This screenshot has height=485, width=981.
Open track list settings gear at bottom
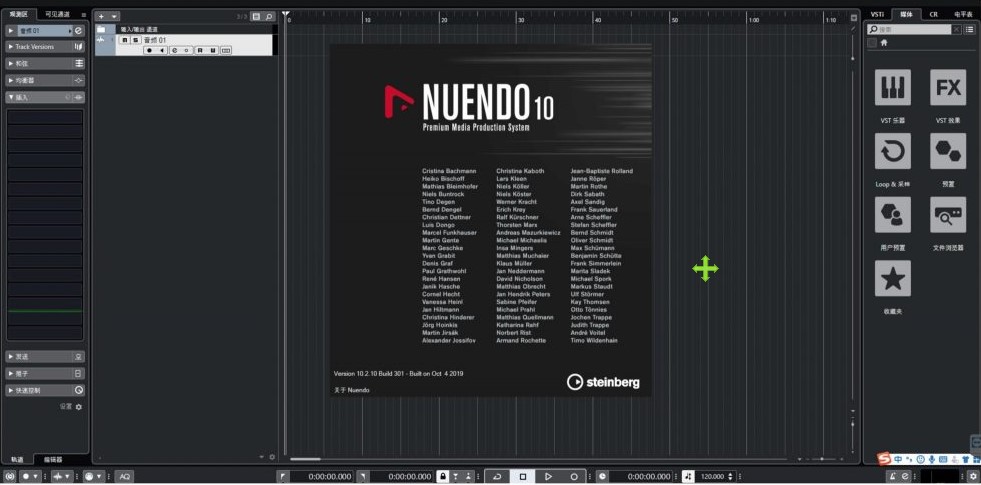272,457
